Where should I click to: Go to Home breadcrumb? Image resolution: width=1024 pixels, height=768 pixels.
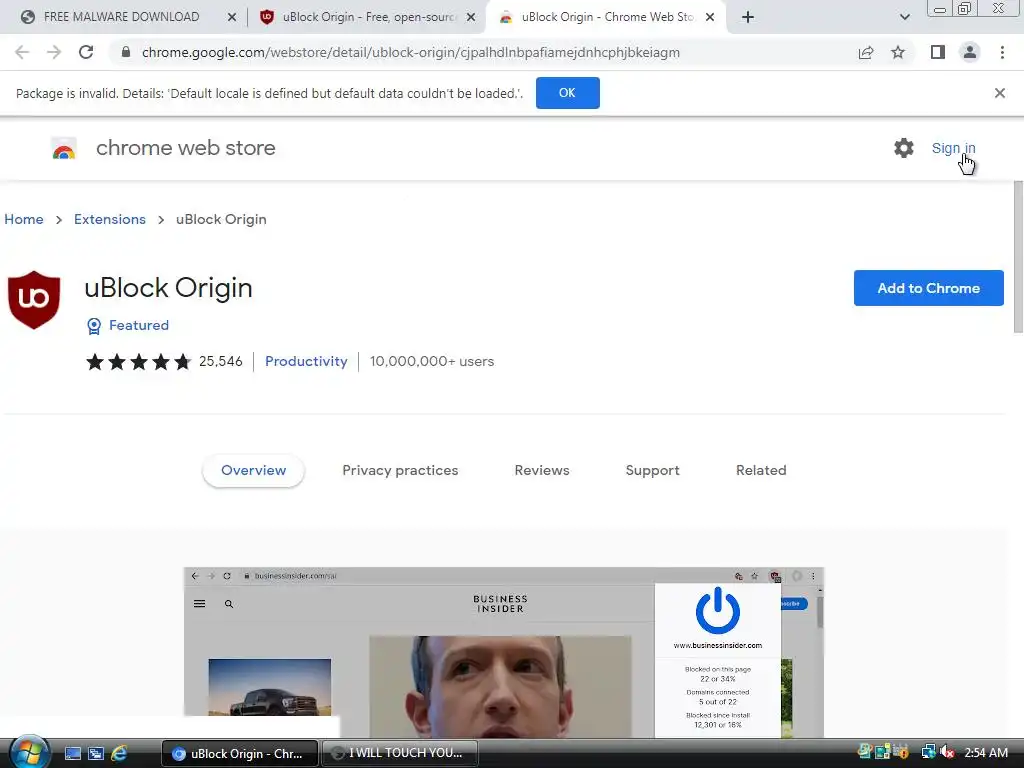click(x=24, y=219)
